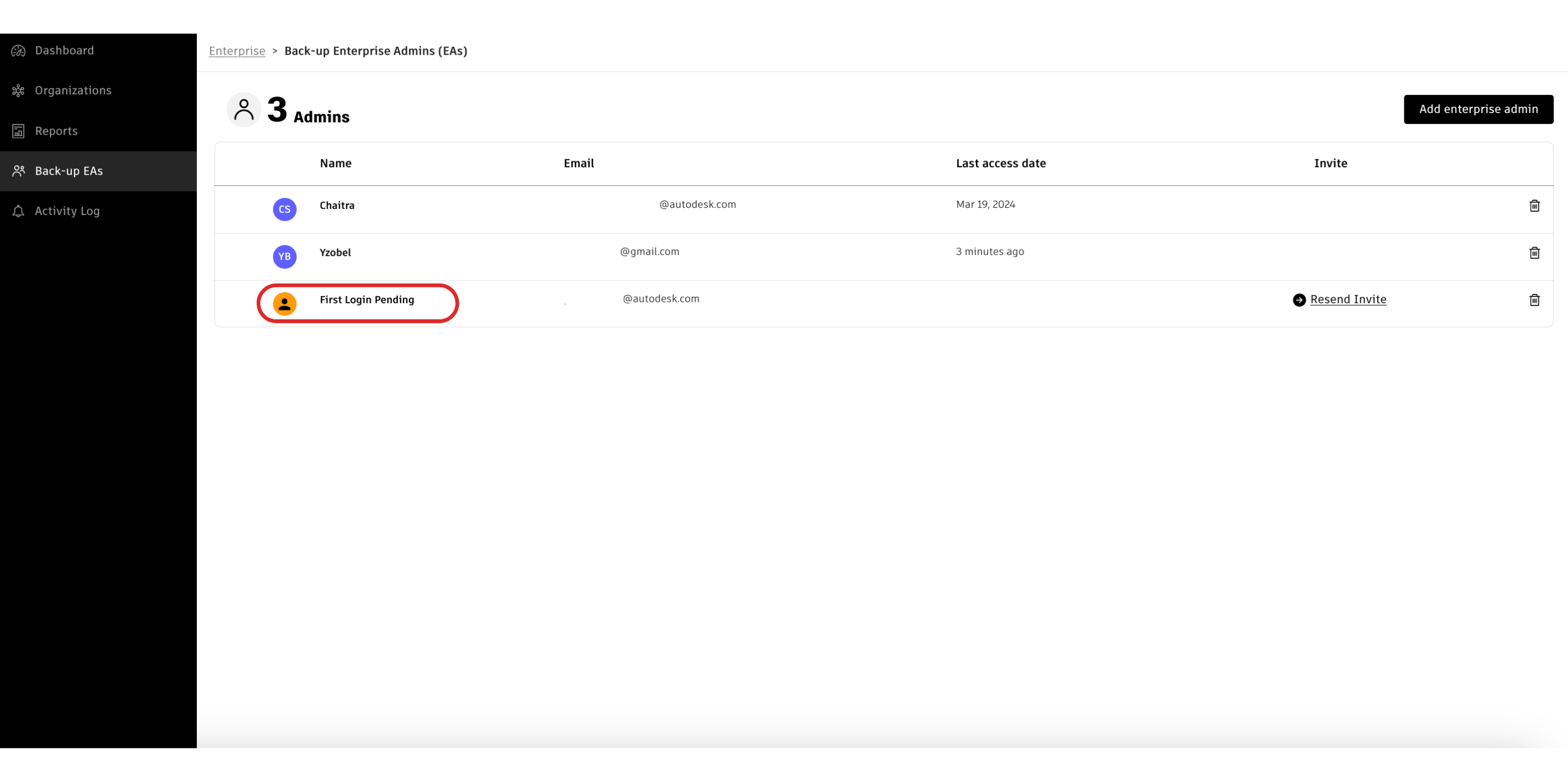1568x782 pixels.
Task: Click the CS avatar circle
Action: pyautogui.click(x=284, y=210)
